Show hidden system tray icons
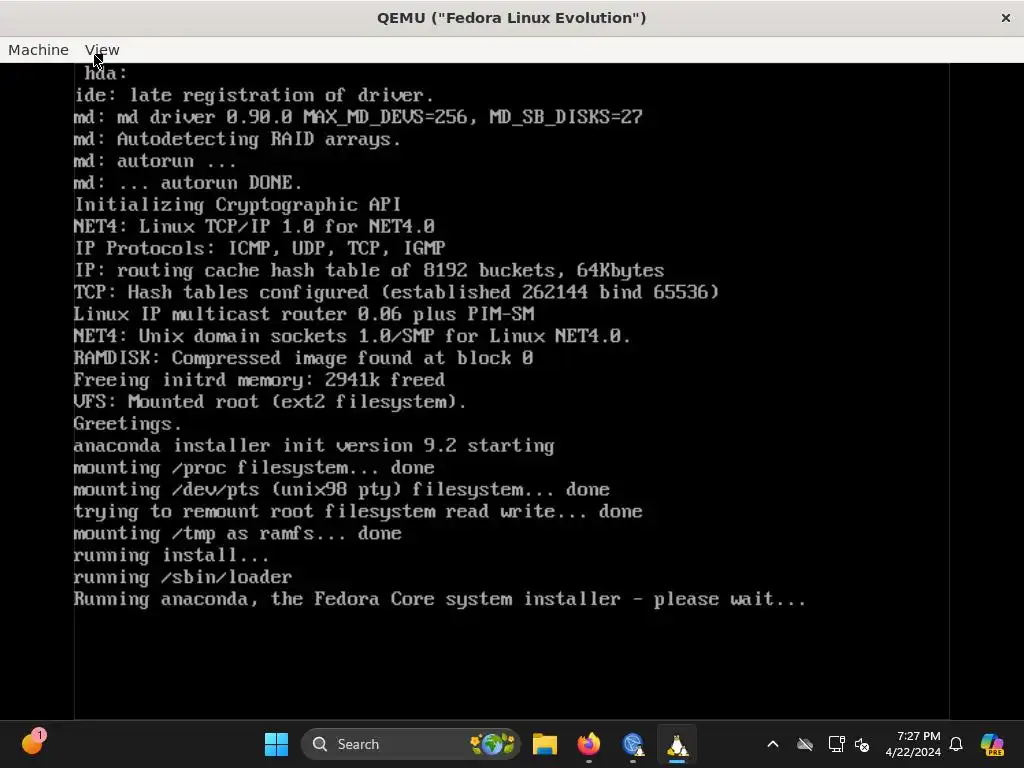Viewport: 1024px width, 768px height. 773,744
